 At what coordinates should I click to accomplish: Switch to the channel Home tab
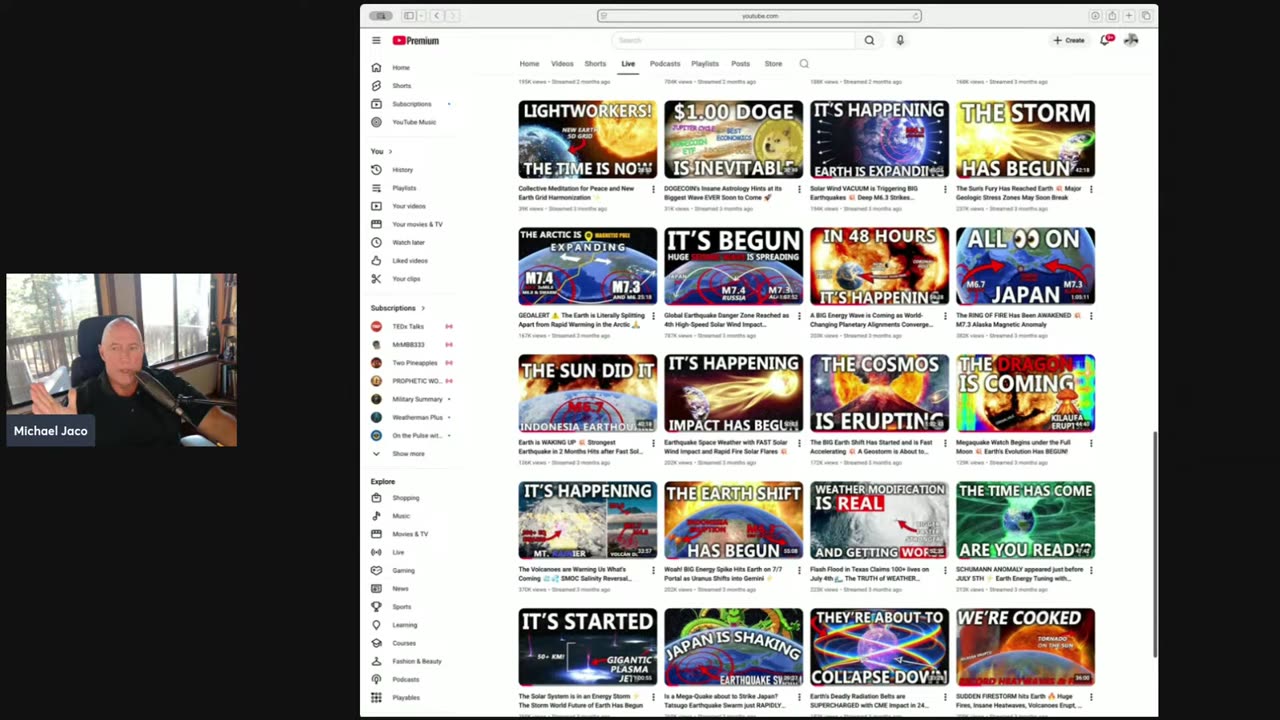click(529, 64)
